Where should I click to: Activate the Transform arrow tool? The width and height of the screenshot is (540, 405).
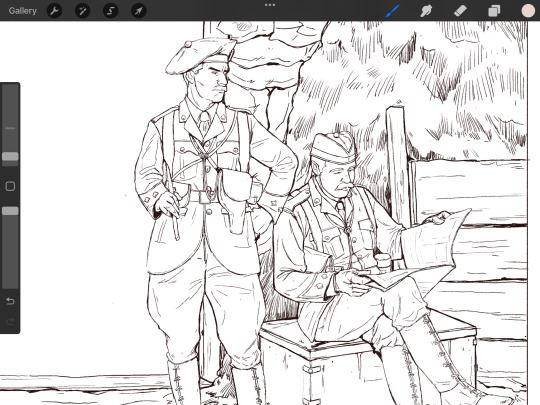click(138, 11)
